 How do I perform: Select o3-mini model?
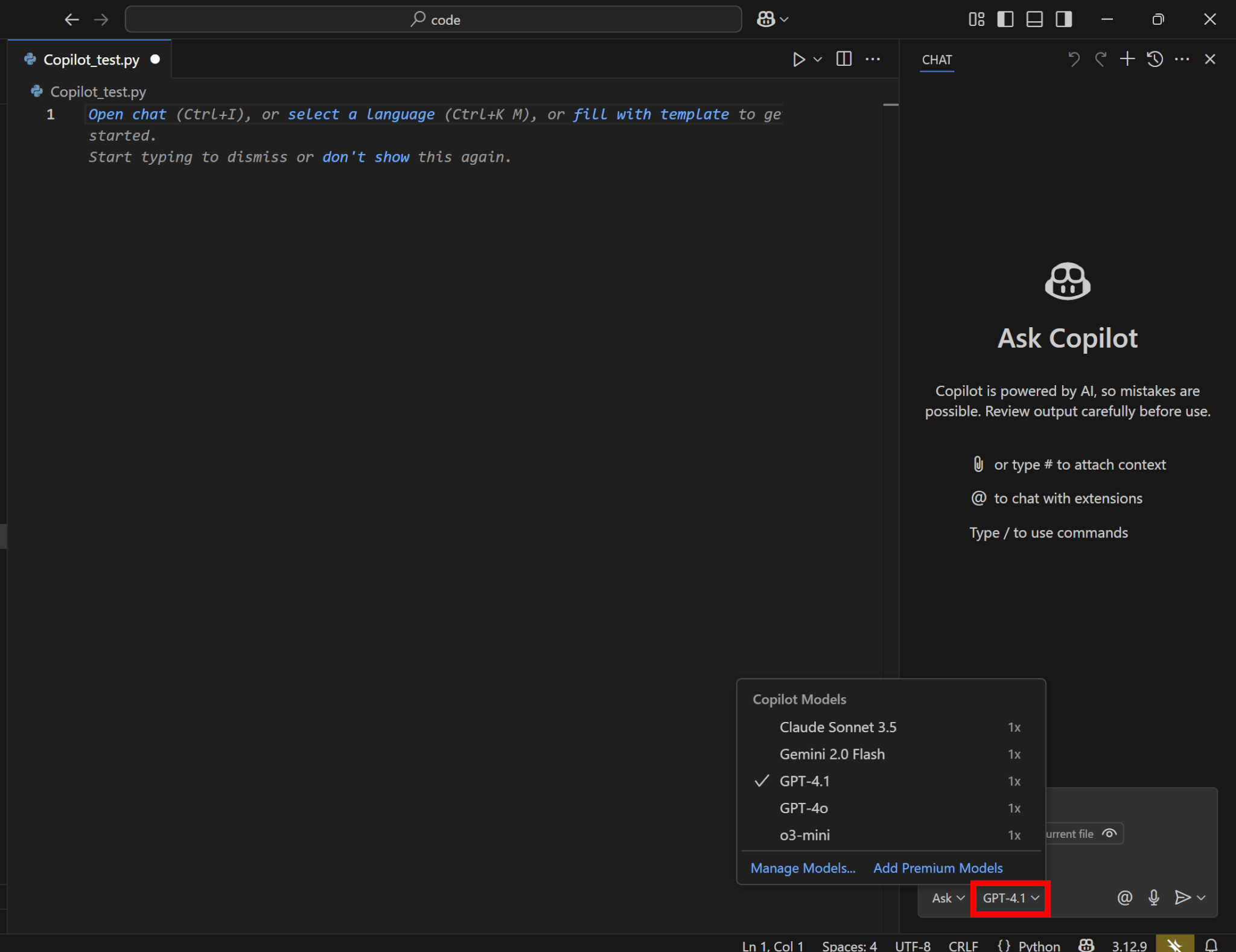(x=891, y=835)
